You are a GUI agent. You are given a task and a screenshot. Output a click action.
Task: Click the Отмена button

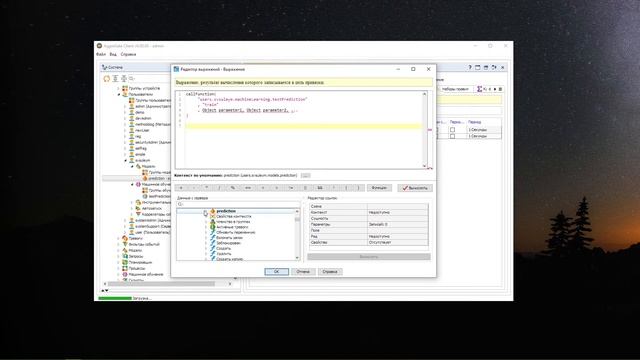[303, 271]
